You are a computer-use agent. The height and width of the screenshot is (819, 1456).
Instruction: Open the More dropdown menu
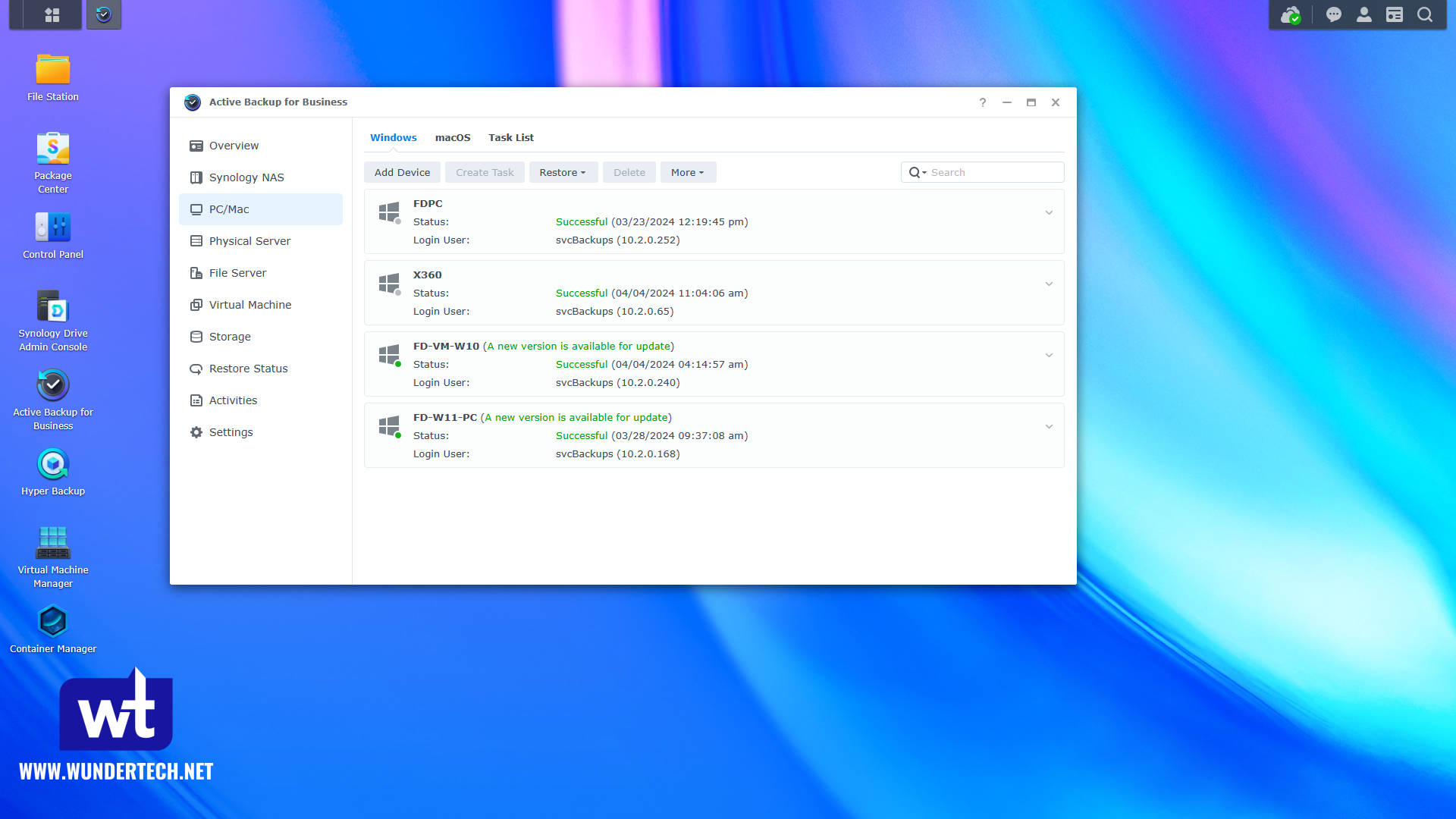[687, 172]
